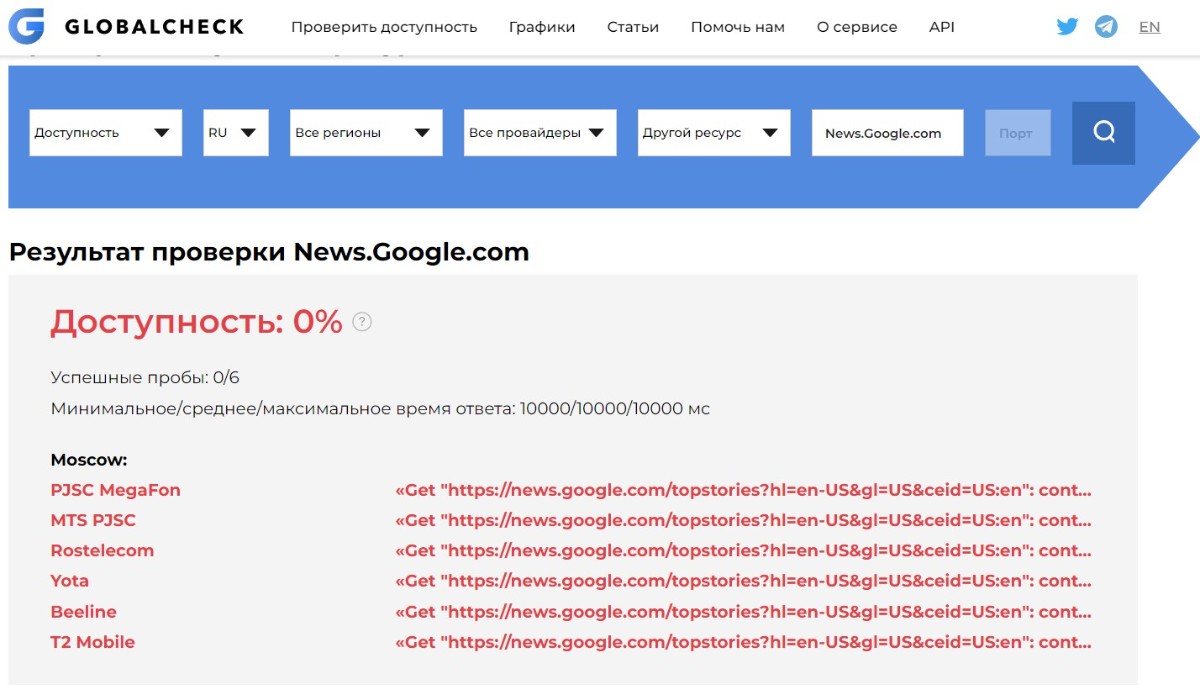Expand the Другой ресурс dropdown

(714, 133)
